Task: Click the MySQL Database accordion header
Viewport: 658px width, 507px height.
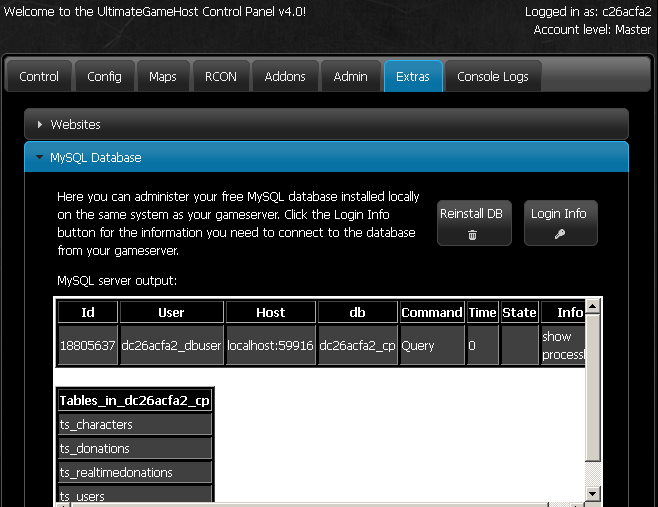Action: (326, 157)
